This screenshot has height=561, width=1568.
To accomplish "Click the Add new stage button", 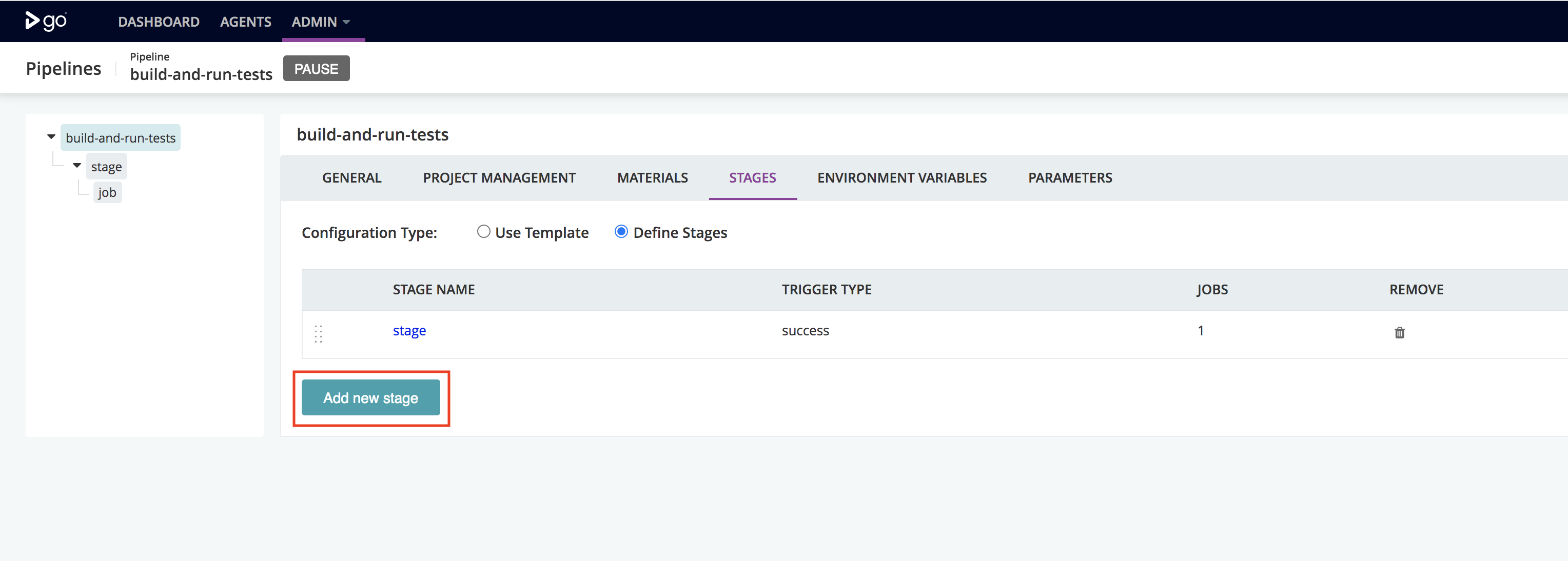I will coord(370,398).
